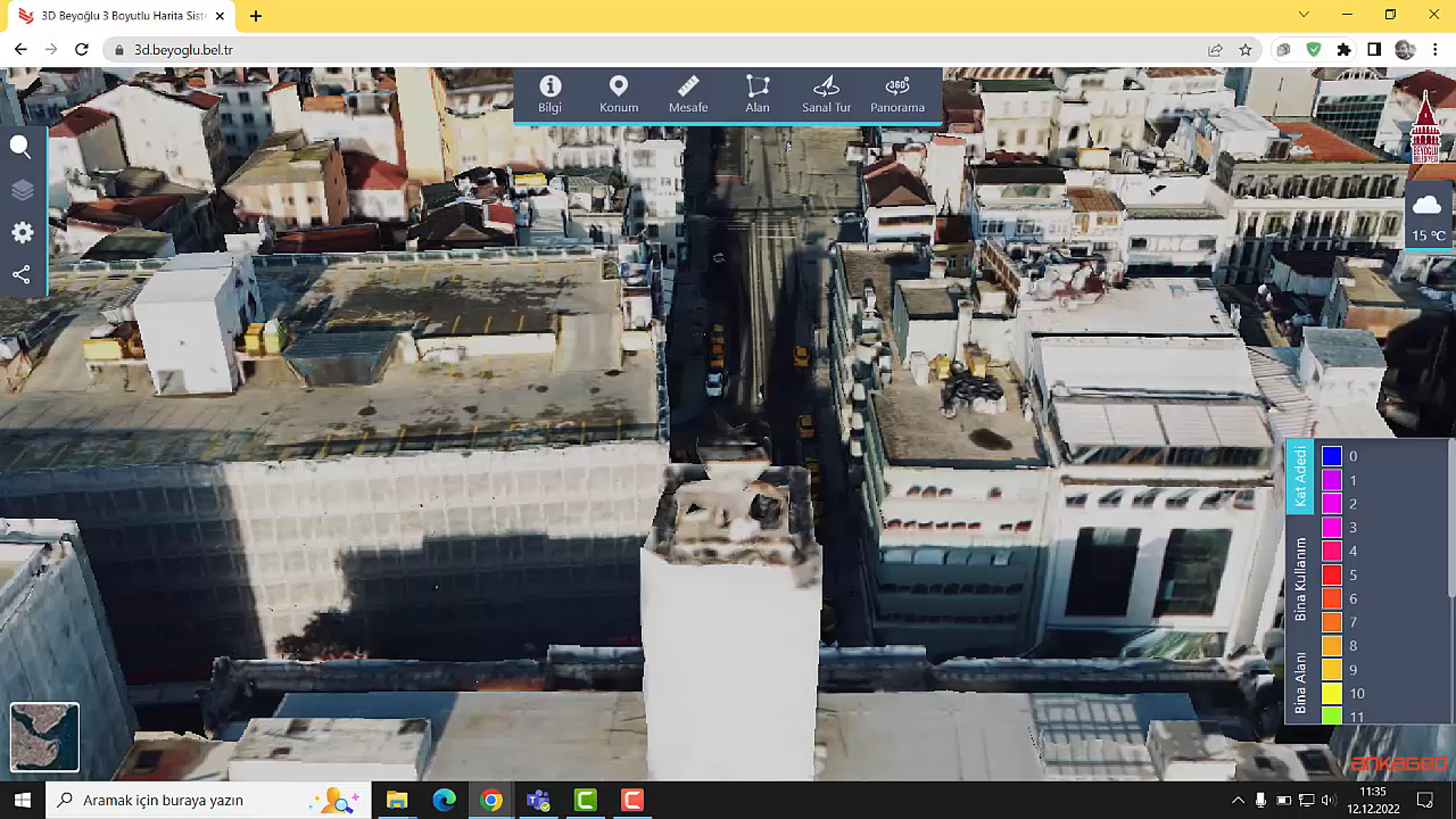Launch Microsoft Edge from the taskbar

click(444, 800)
